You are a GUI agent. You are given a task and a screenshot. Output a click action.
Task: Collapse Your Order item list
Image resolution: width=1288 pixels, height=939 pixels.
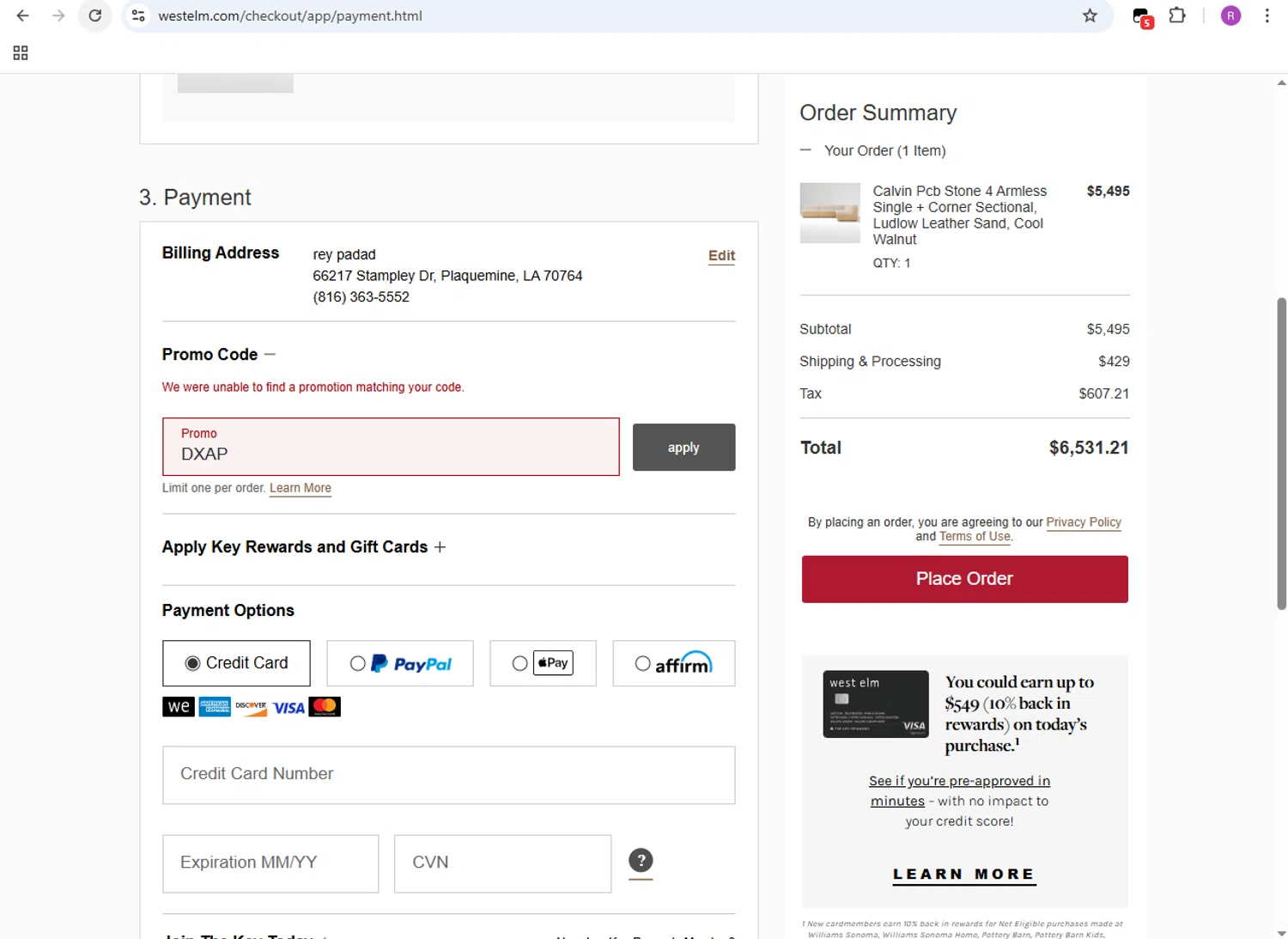pos(805,150)
